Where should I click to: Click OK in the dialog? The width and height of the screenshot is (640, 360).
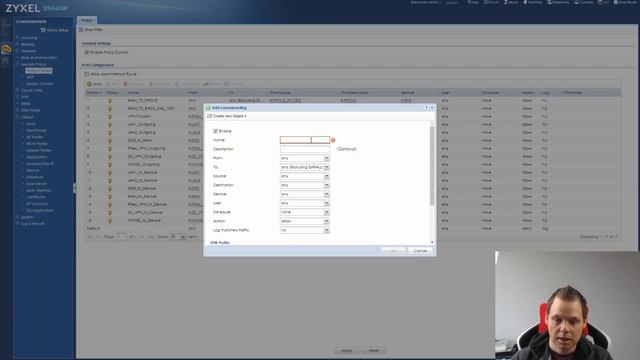pos(393,251)
